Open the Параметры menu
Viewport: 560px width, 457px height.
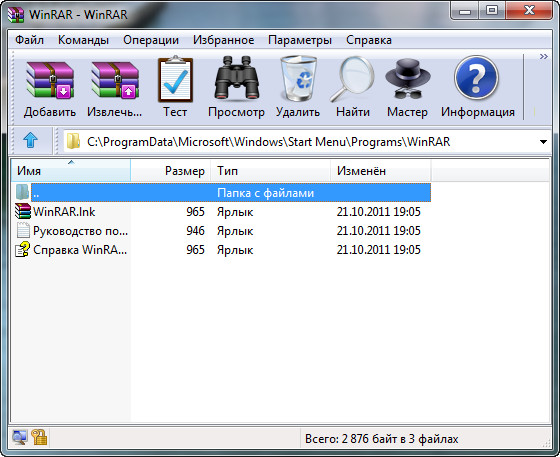300,40
